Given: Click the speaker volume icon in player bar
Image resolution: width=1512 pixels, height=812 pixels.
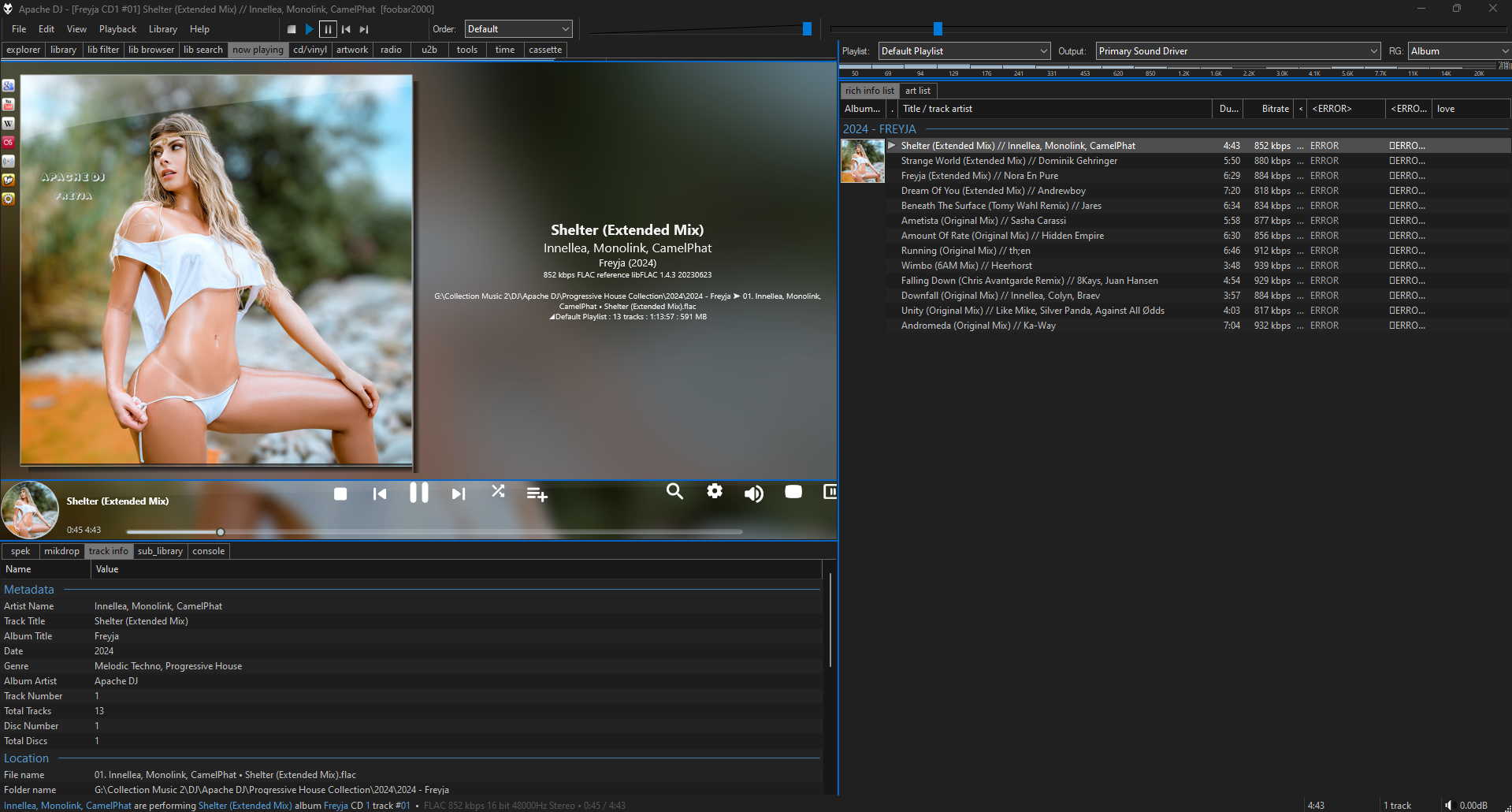Looking at the screenshot, I should coord(754,494).
